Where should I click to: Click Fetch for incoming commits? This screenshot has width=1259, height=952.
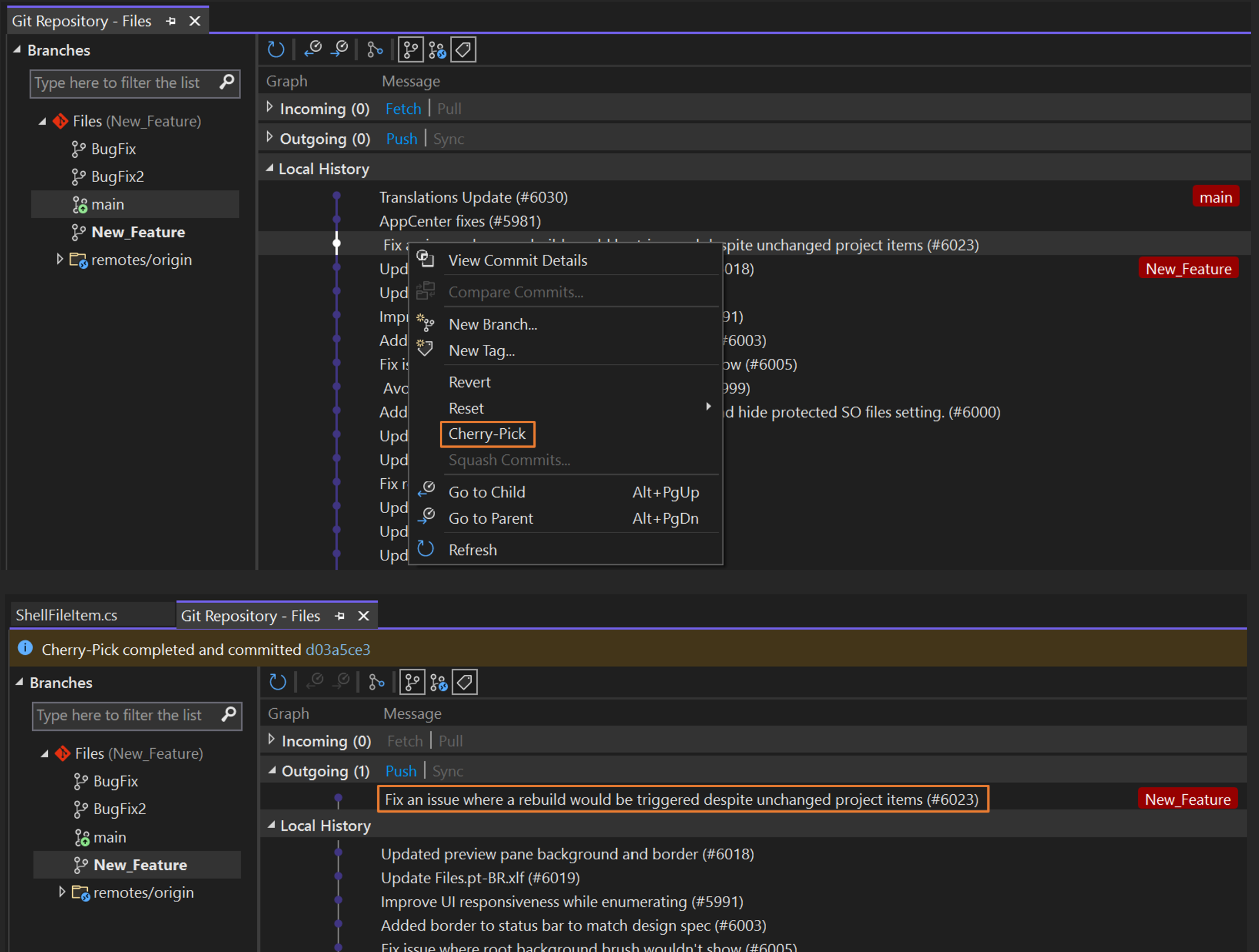403,108
